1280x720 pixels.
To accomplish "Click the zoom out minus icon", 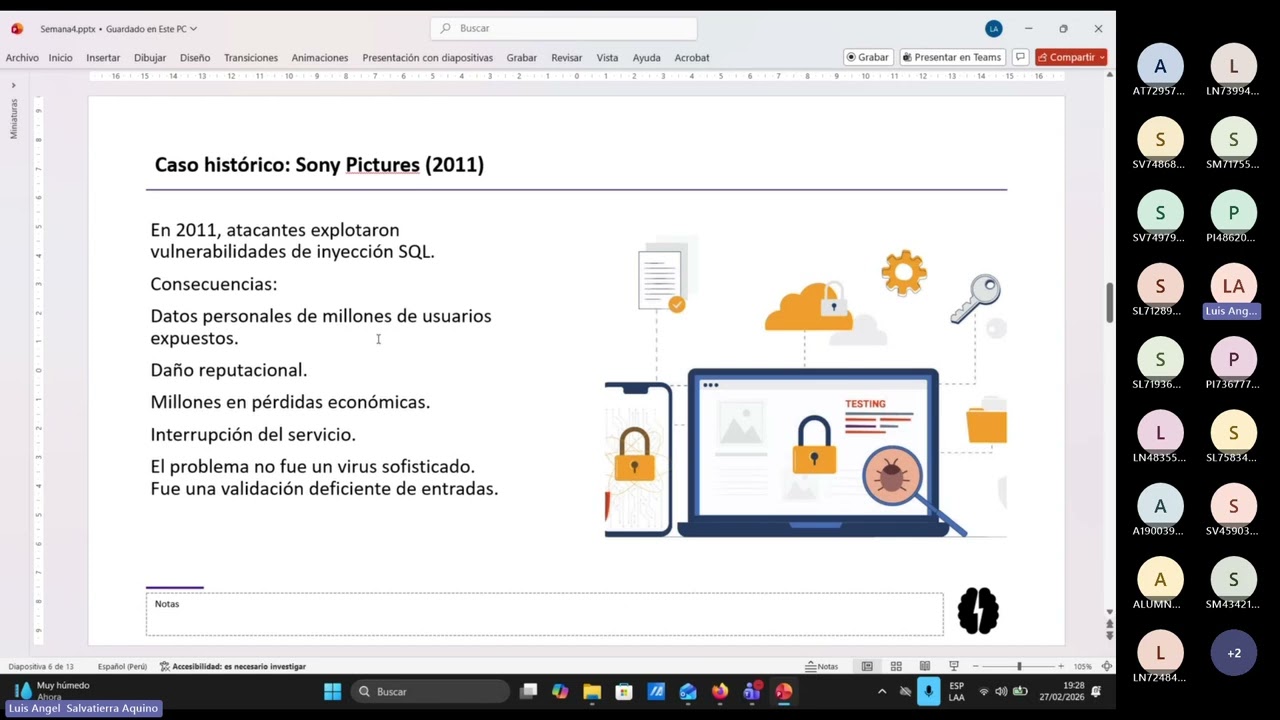I will click(x=976, y=666).
